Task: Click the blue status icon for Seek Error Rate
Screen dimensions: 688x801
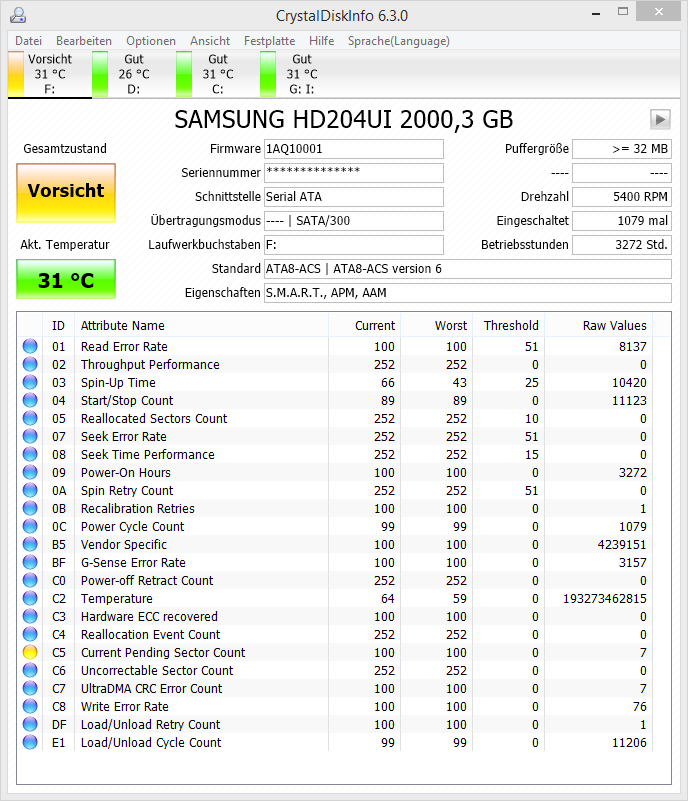Action: click(30, 436)
